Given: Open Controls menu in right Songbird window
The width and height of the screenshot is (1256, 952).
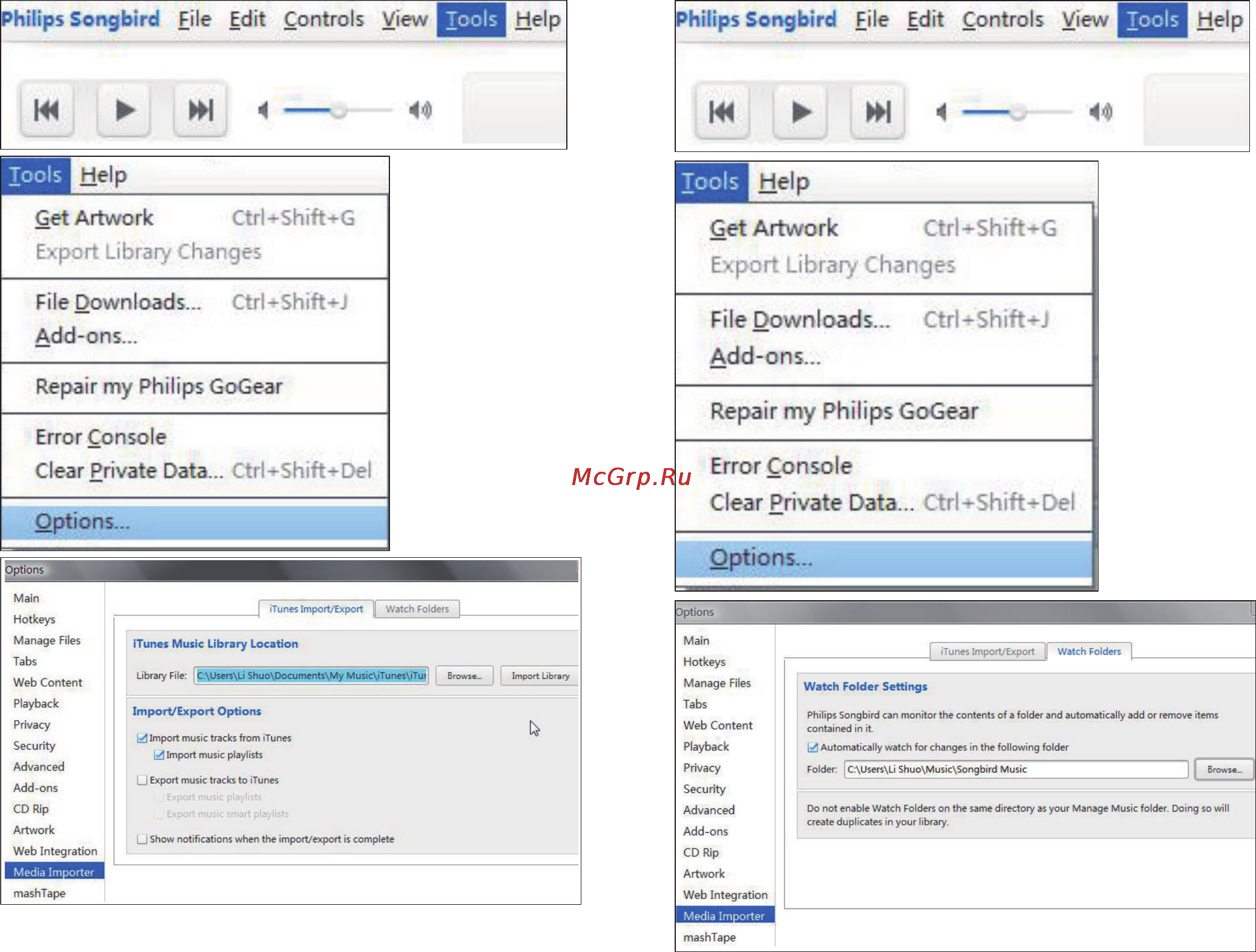Looking at the screenshot, I should [1003, 20].
